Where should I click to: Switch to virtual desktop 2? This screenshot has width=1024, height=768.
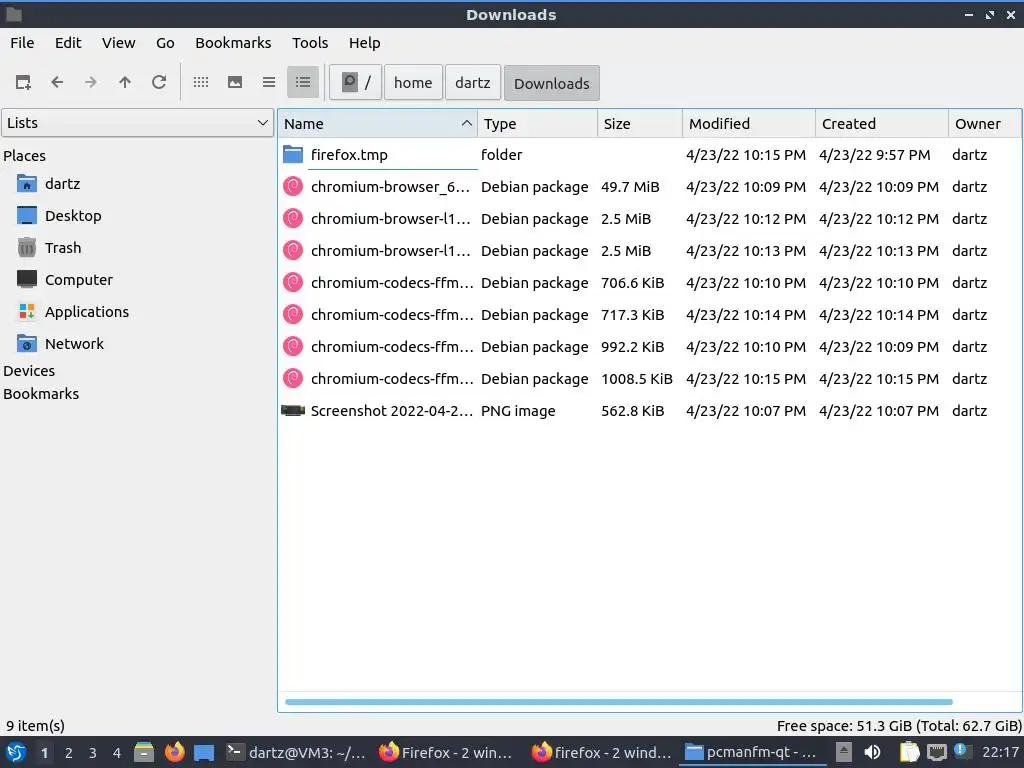click(69, 753)
